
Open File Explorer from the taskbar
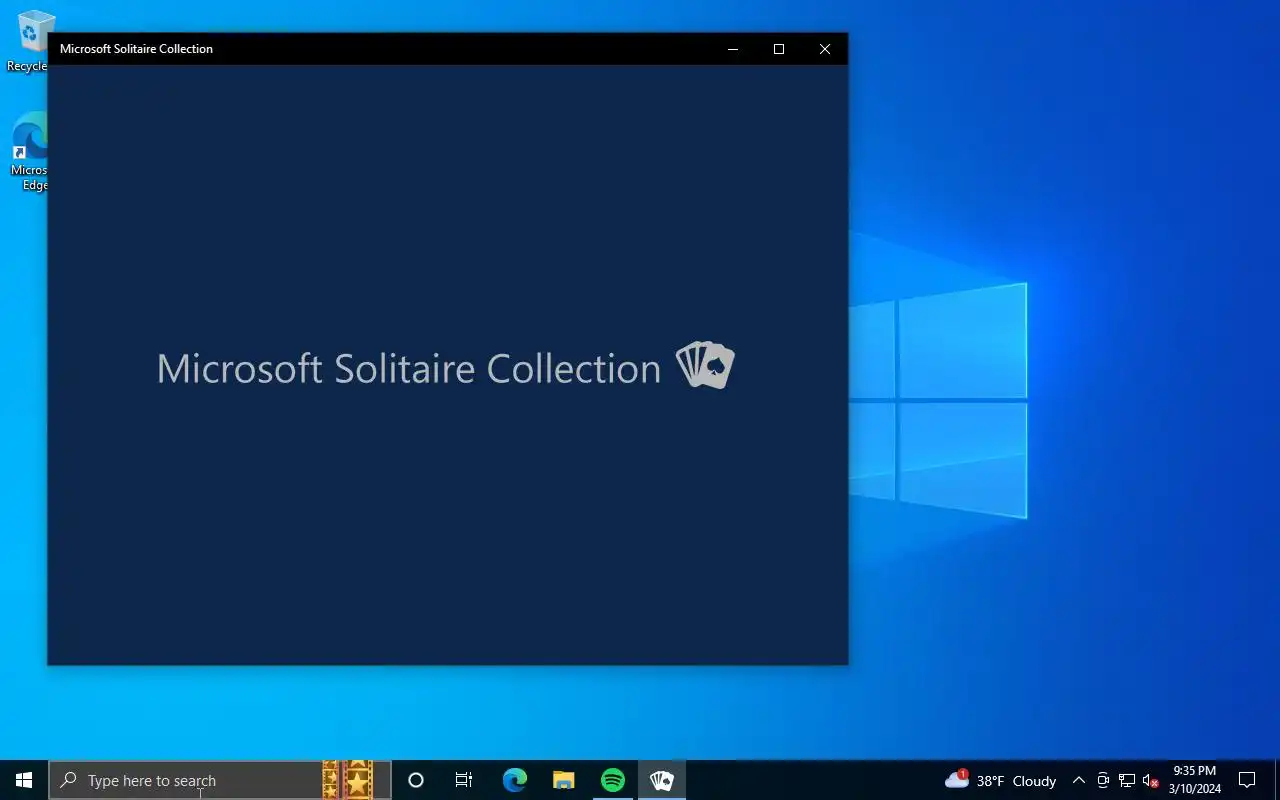564,780
